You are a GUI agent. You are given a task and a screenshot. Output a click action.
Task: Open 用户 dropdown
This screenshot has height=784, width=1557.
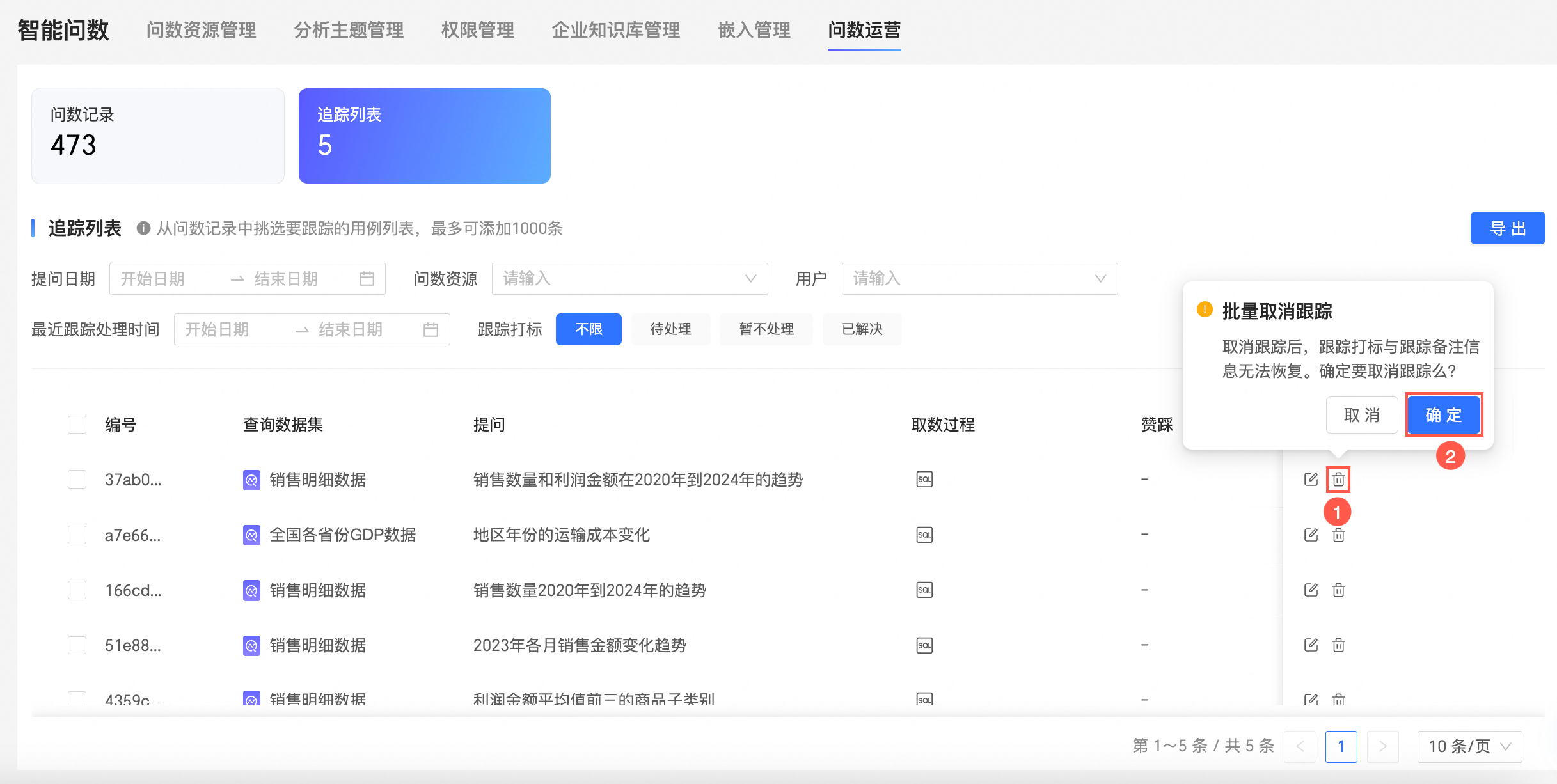pyautogui.click(x=979, y=279)
